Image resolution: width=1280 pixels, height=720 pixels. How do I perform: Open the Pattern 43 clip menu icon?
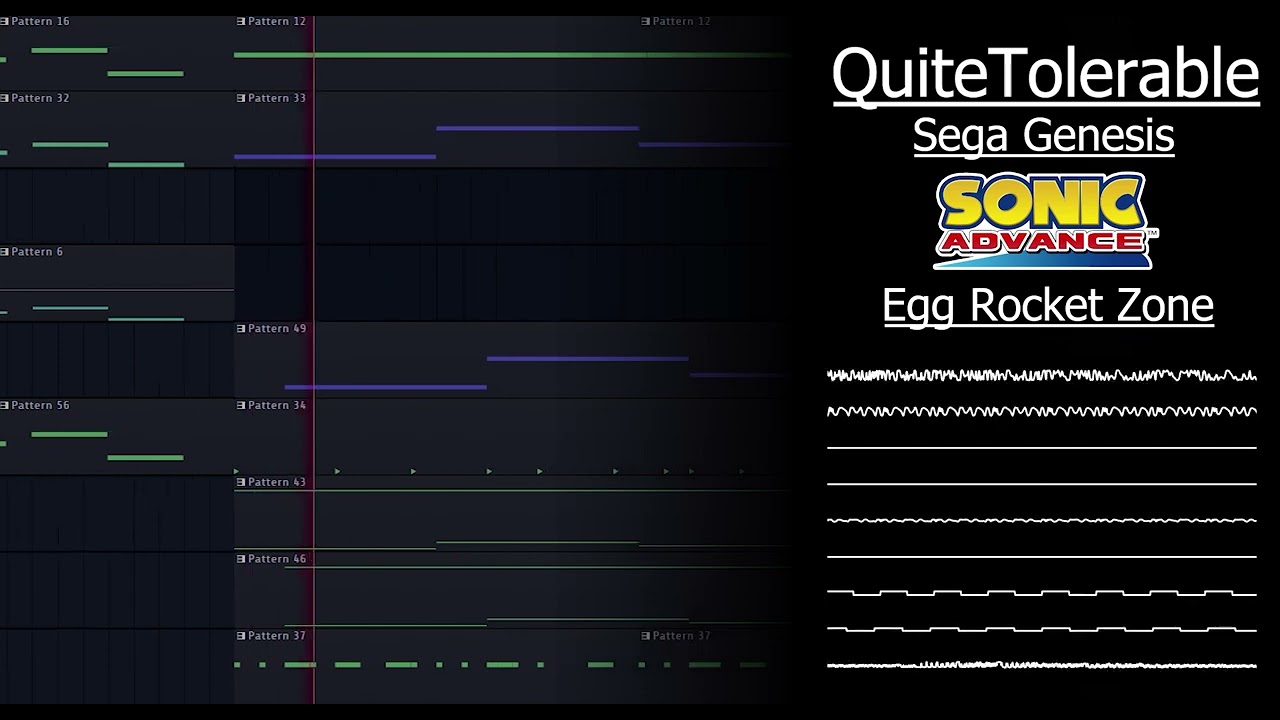pos(240,482)
